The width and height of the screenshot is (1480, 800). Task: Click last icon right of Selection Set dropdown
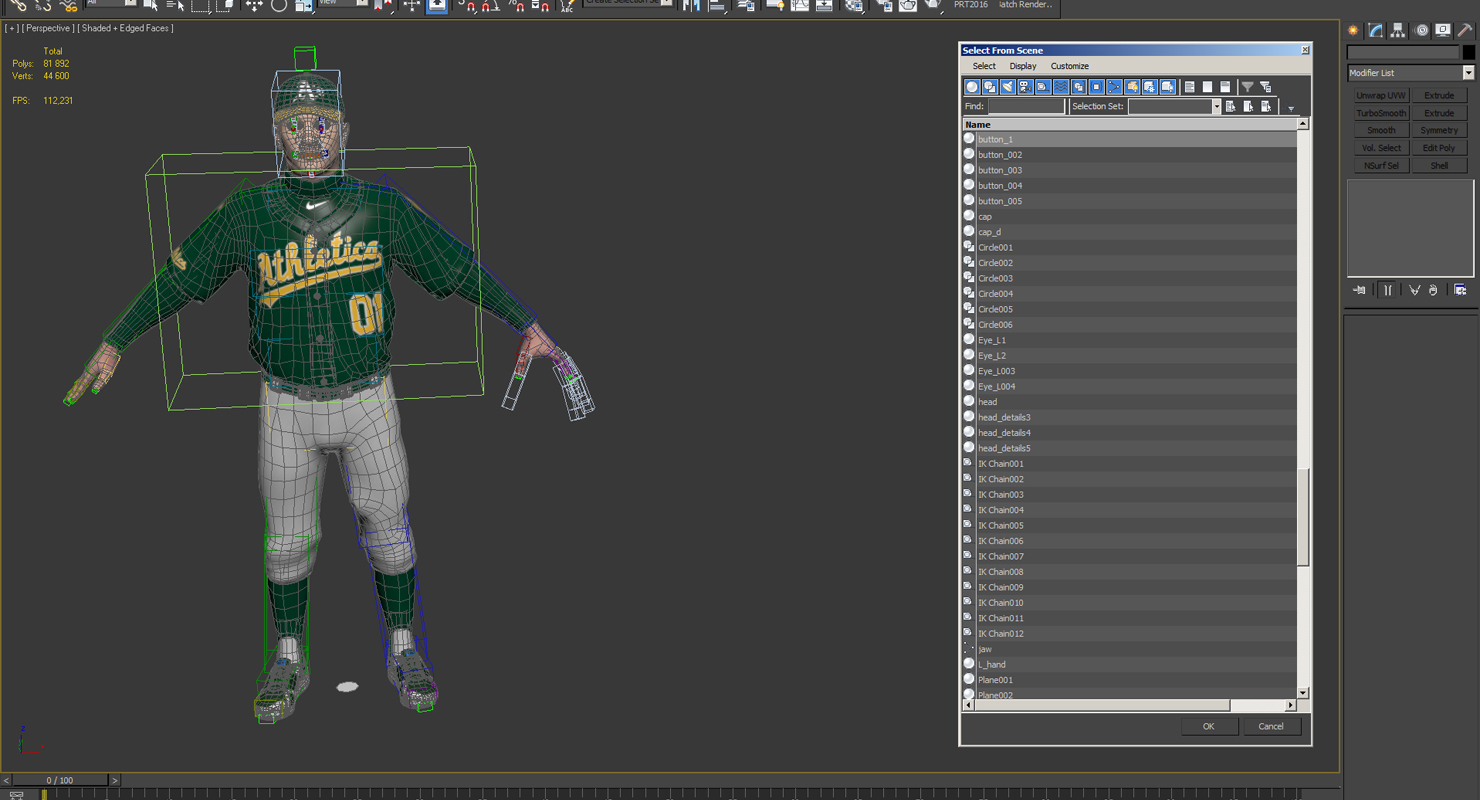click(1267, 106)
